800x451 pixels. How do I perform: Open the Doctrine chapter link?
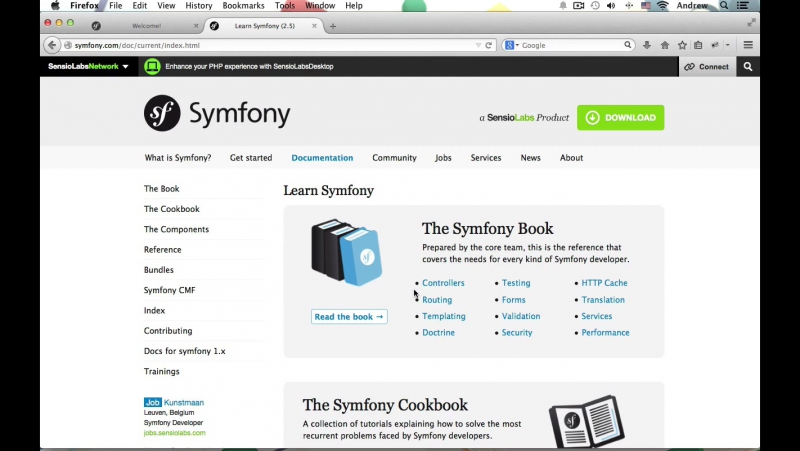(438, 332)
